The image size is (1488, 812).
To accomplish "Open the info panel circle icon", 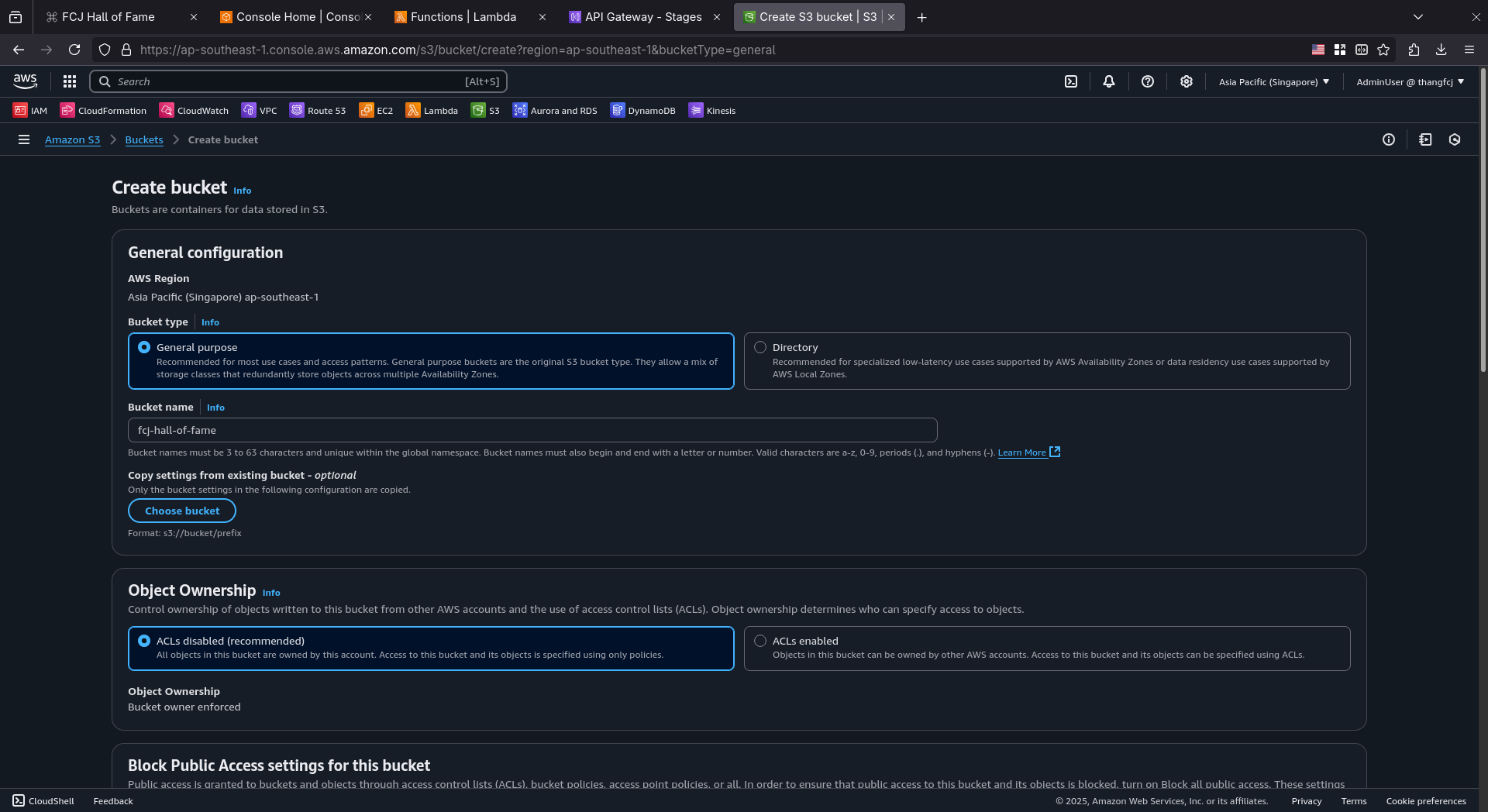I will tap(1389, 139).
